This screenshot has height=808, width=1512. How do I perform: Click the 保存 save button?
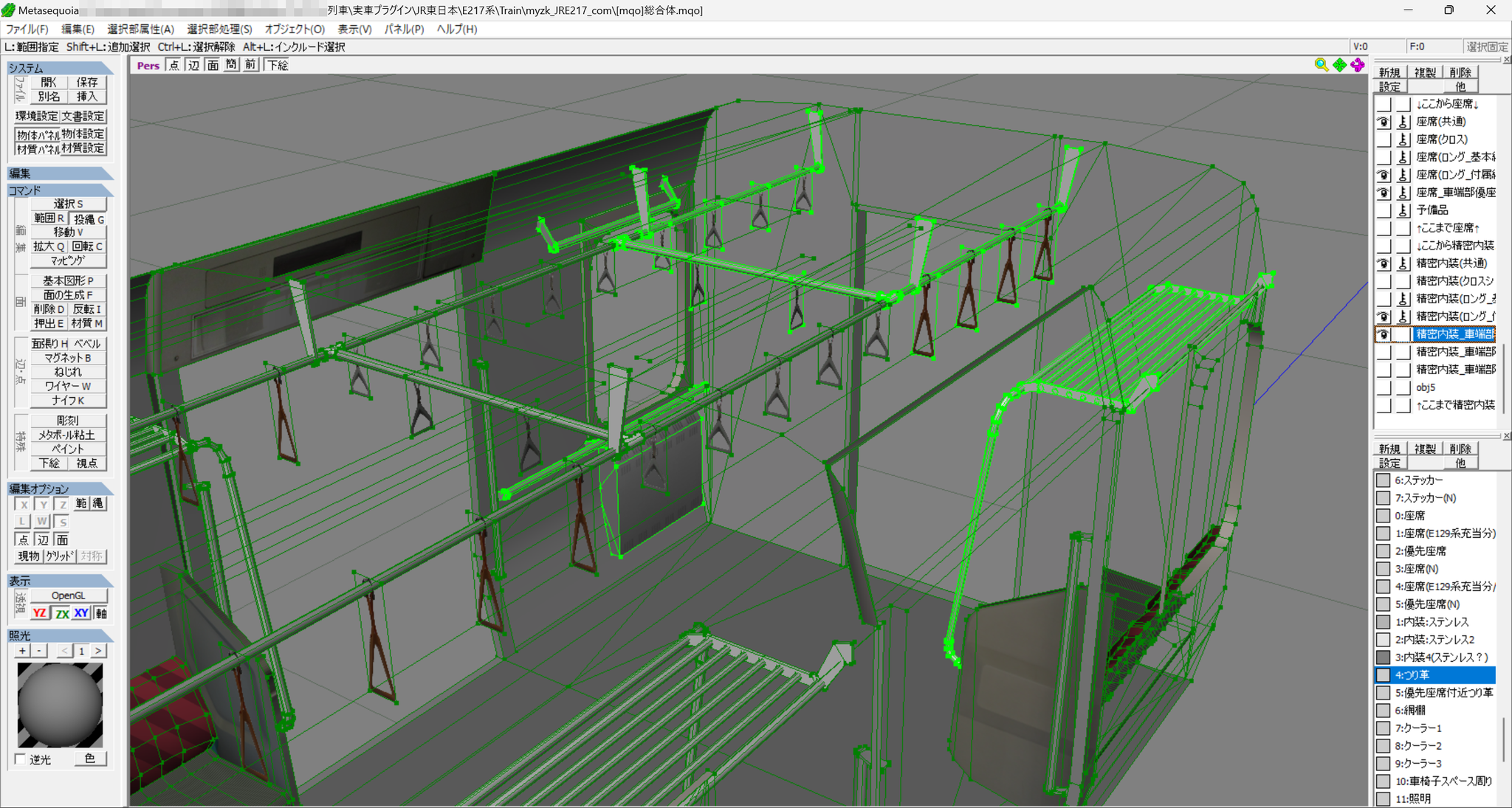coord(87,82)
